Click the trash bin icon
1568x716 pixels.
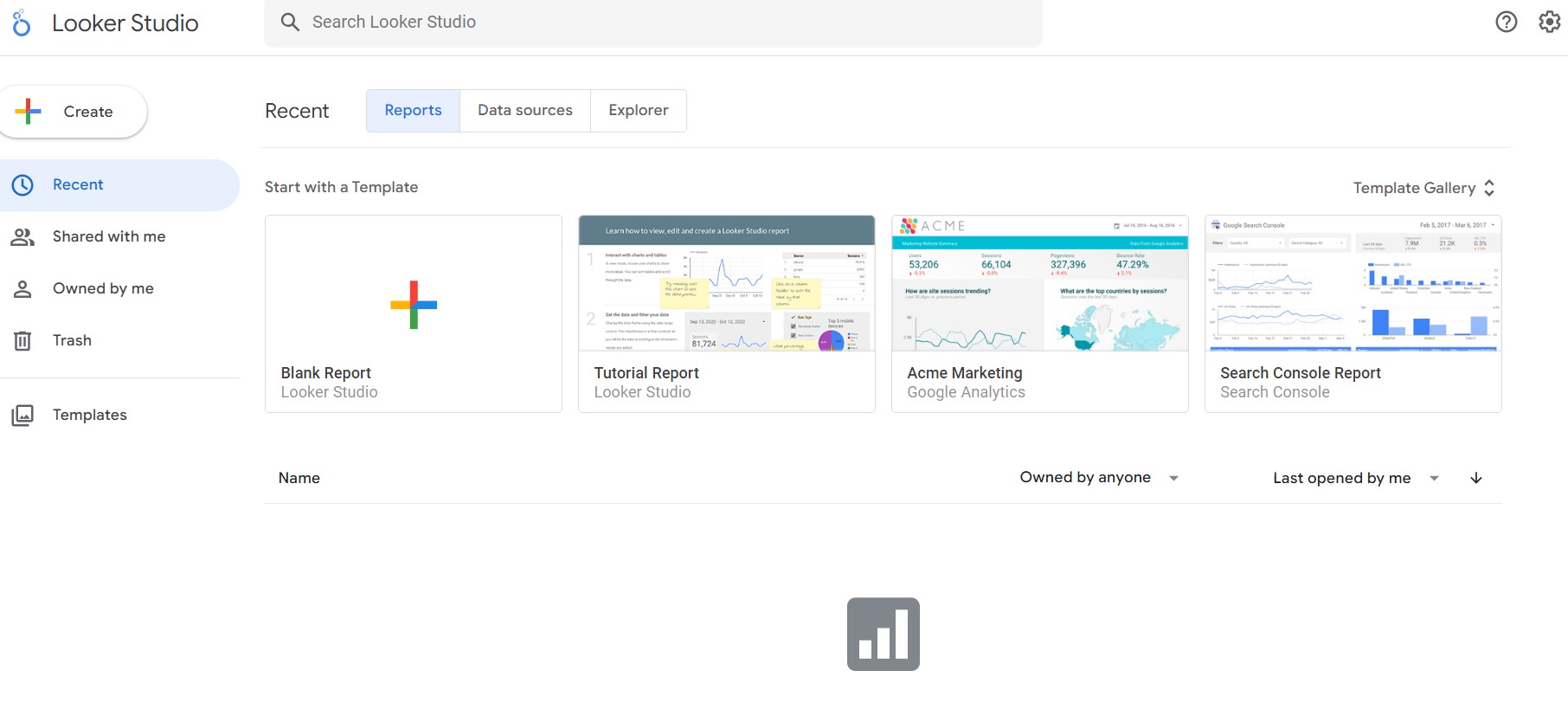point(22,340)
